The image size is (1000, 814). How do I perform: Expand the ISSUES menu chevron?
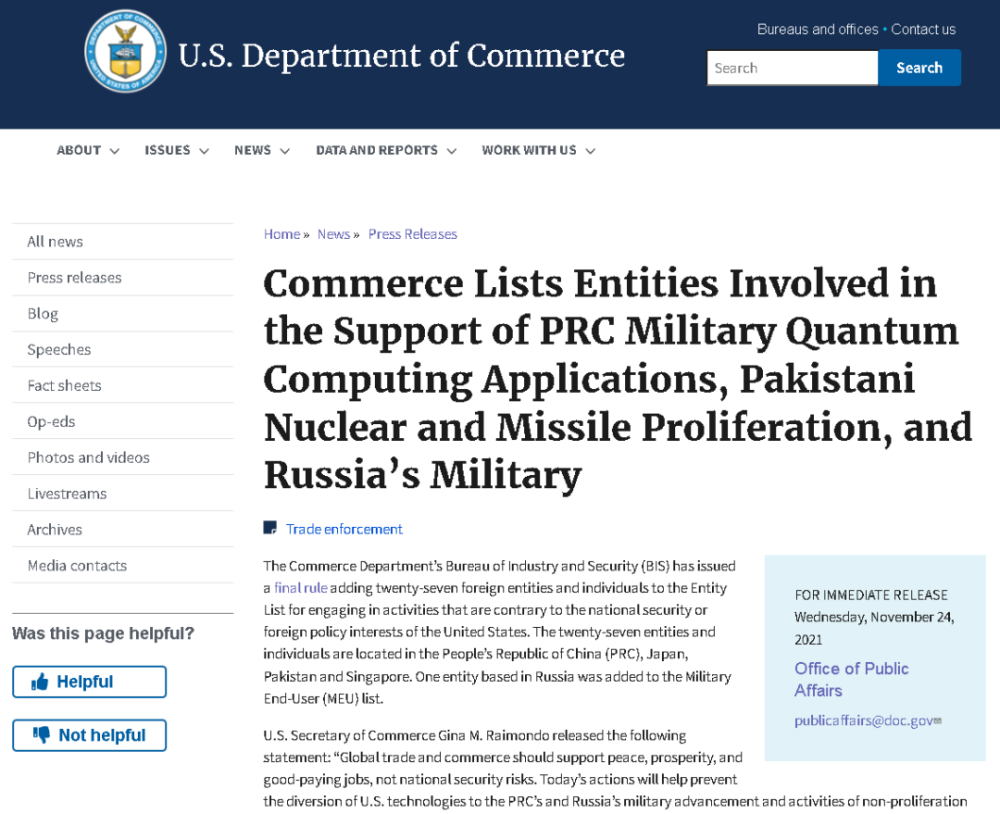(x=204, y=151)
